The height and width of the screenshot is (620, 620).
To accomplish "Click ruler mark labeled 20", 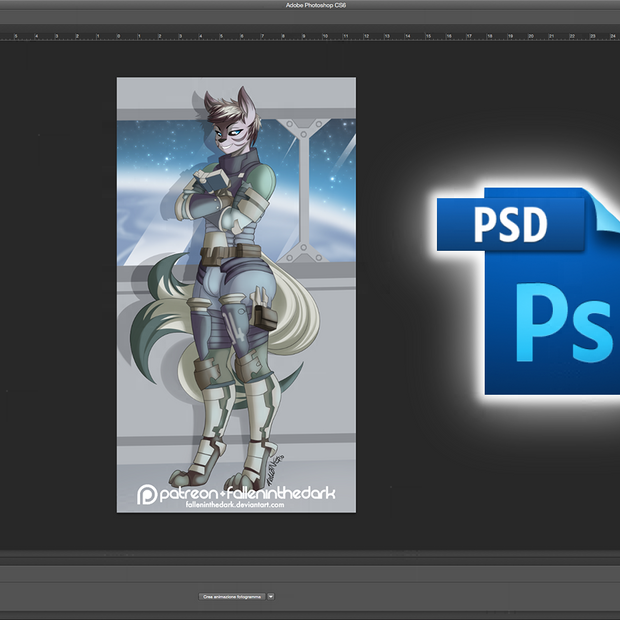I will click(x=531, y=36).
